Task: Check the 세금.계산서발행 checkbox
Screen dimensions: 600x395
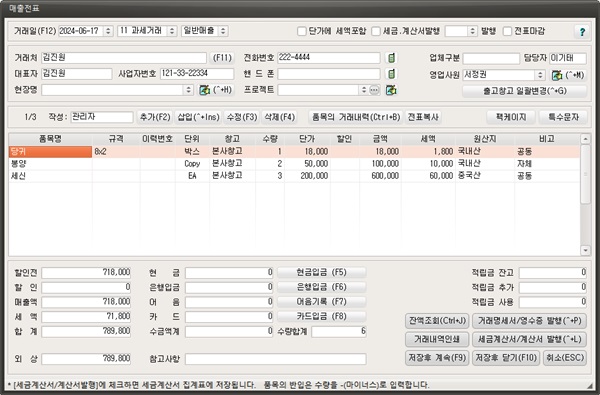Action: click(376, 31)
